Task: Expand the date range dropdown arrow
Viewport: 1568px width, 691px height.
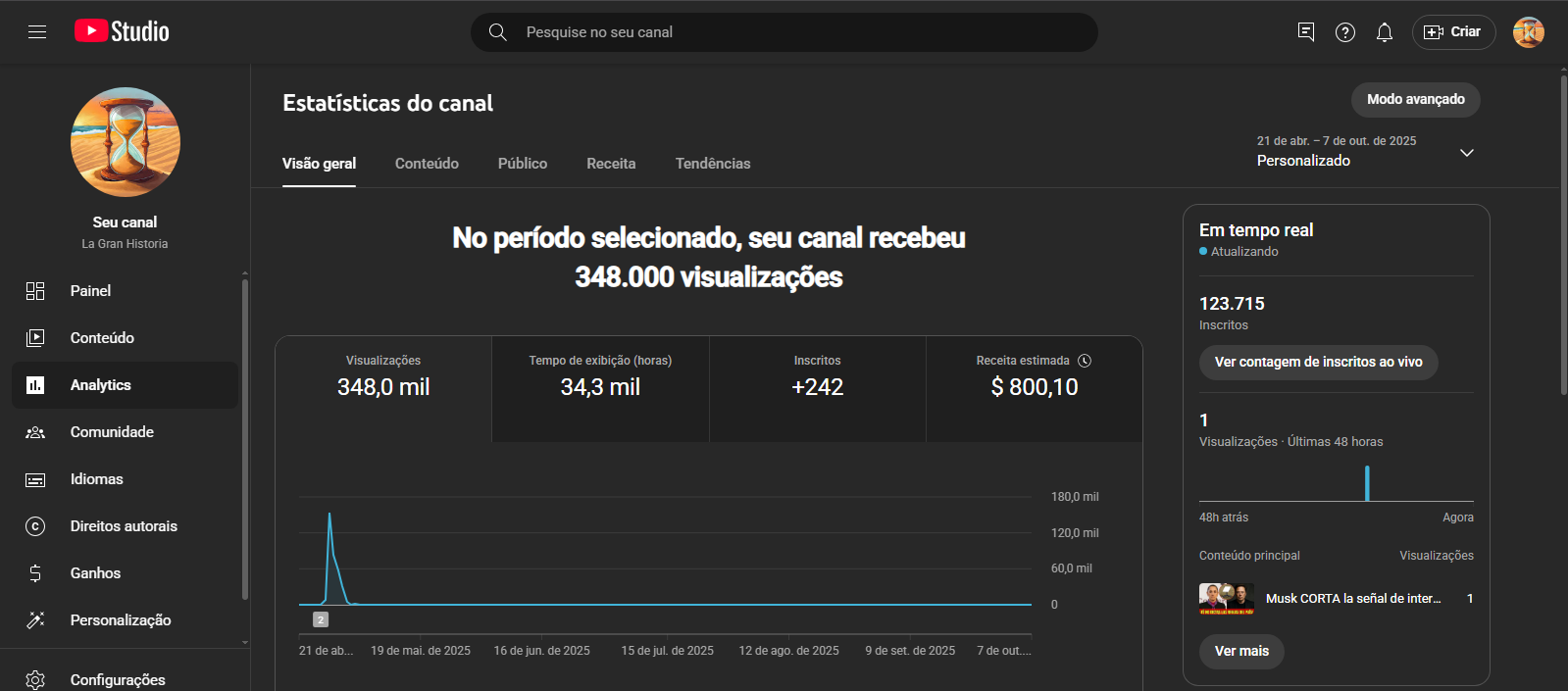Action: click(1467, 153)
